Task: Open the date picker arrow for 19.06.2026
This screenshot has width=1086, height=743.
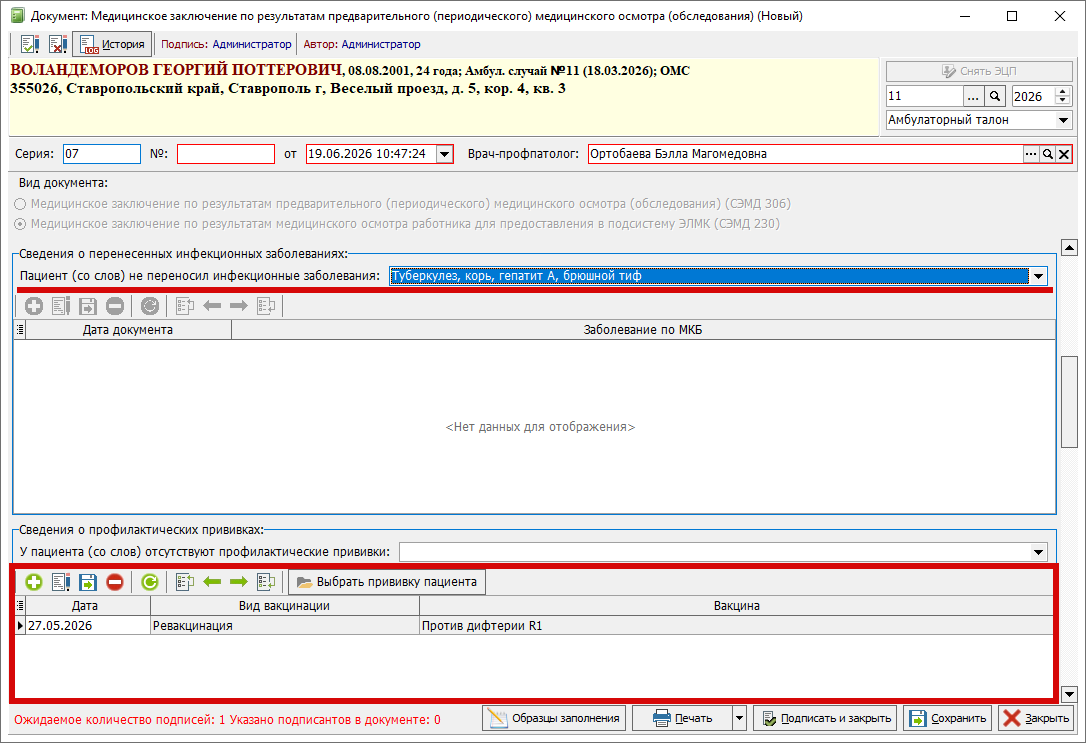Action: pyautogui.click(x=445, y=154)
